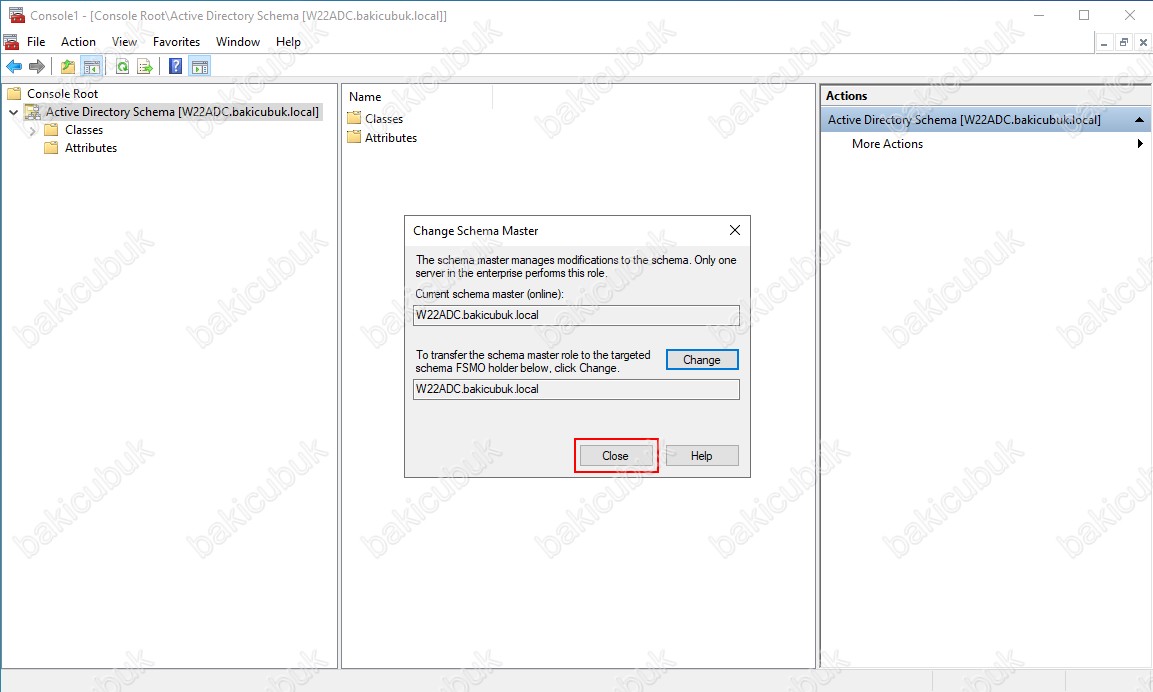
Task: Click the targeted schema FSMO holder field
Action: click(x=576, y=389)
